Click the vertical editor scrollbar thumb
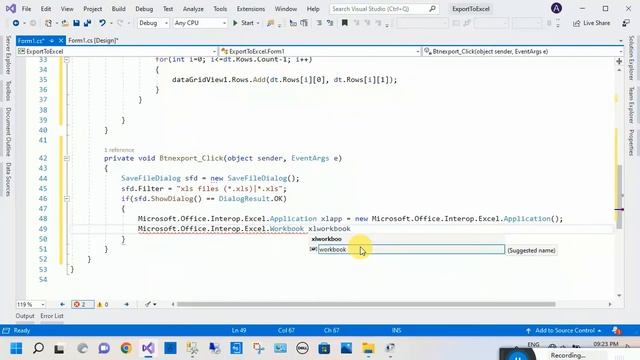This screenshot has width=640, height=360. pos(619,197)
